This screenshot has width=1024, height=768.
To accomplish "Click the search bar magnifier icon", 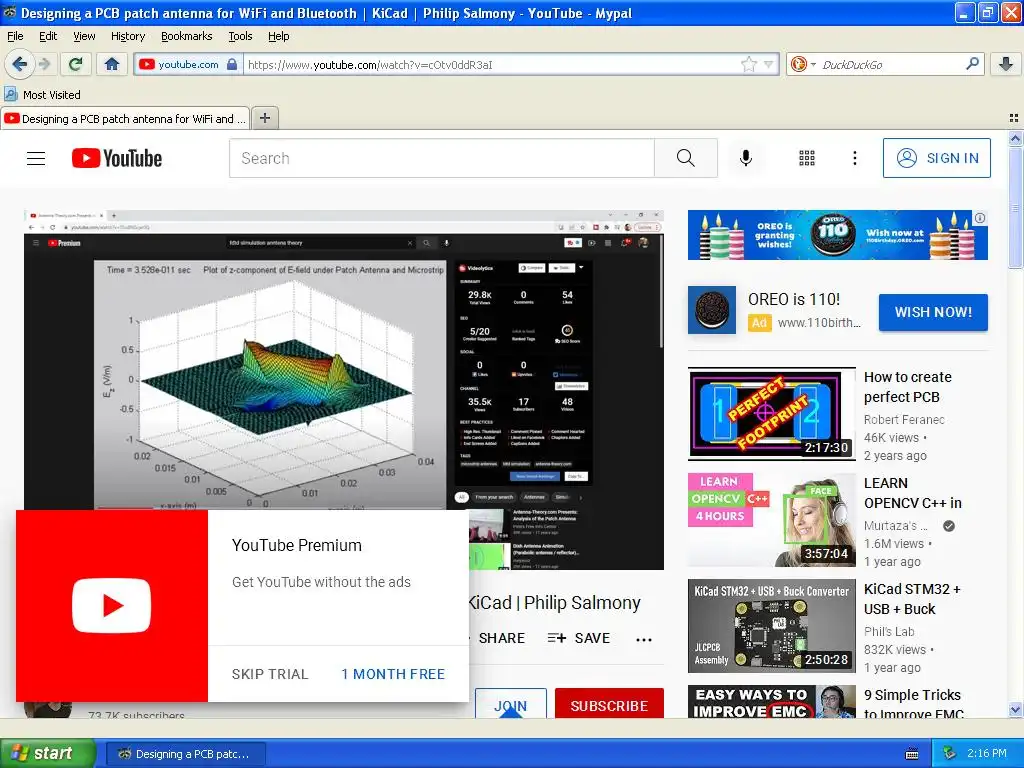I will click(972, 63).
